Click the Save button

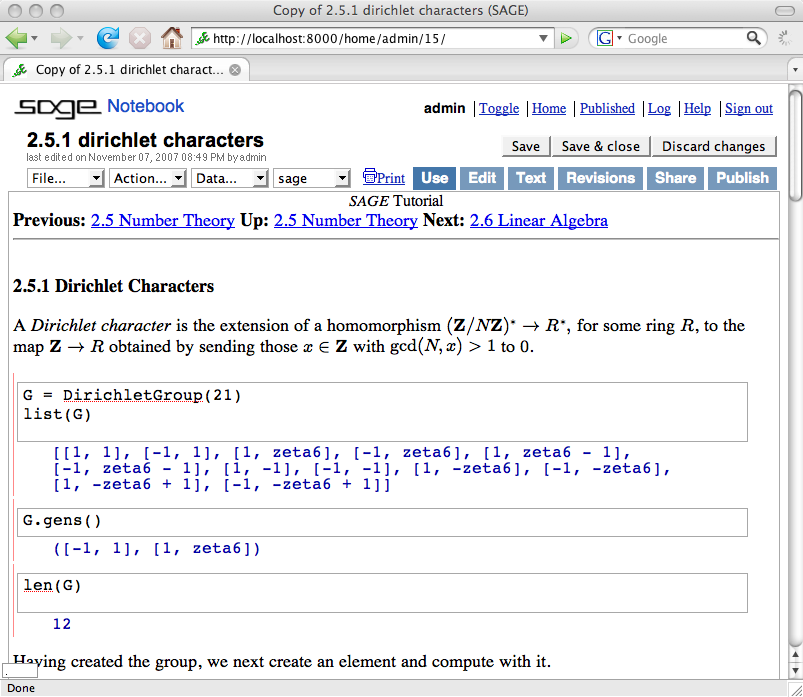[526, 146]
